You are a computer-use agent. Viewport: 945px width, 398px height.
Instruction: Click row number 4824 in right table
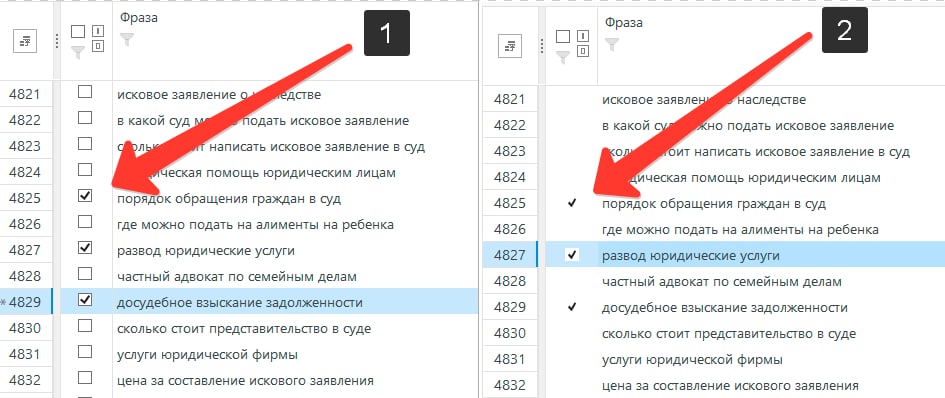[x=510, y=178]
